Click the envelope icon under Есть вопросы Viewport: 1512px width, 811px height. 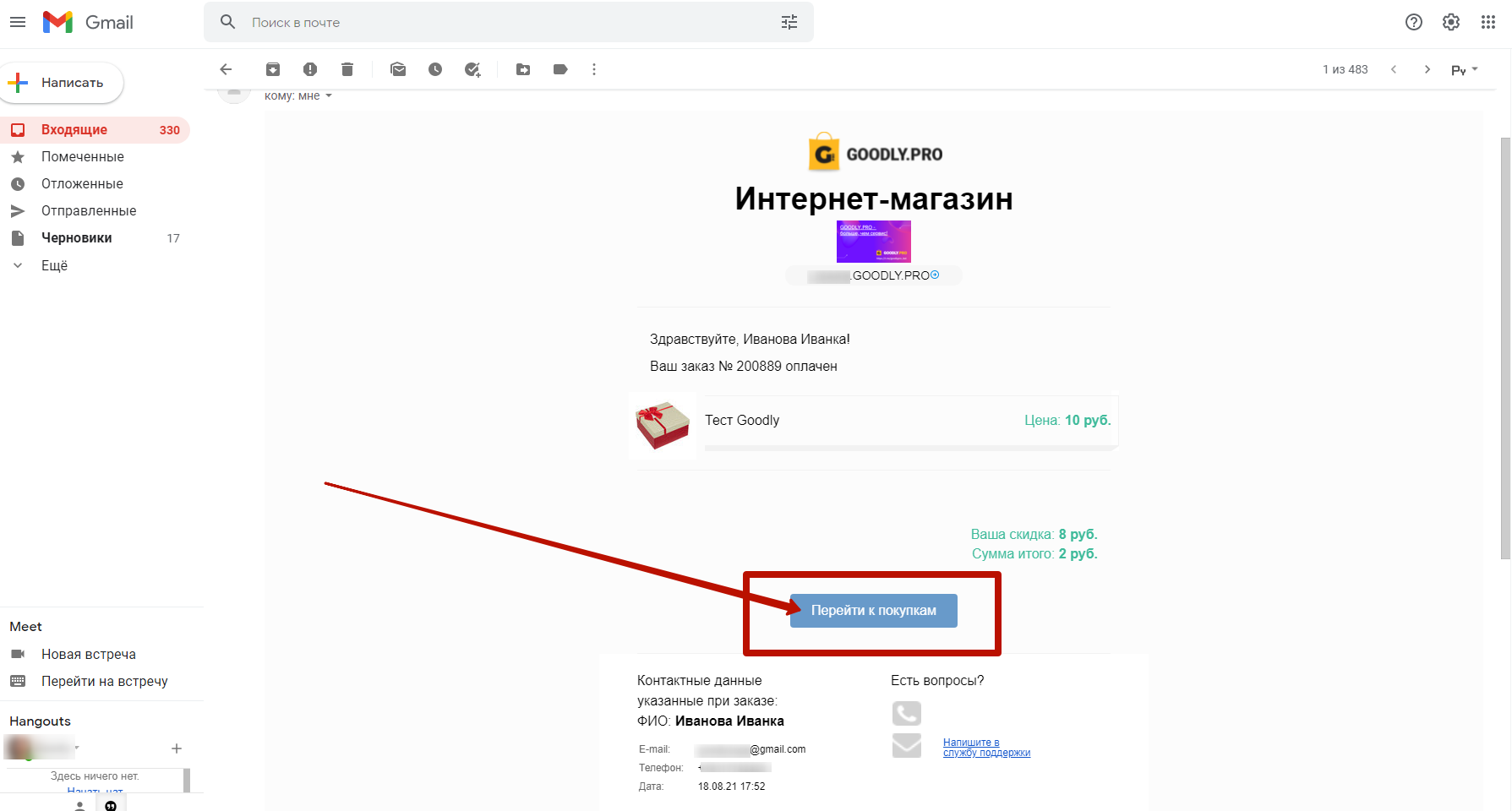click(907, 746)
